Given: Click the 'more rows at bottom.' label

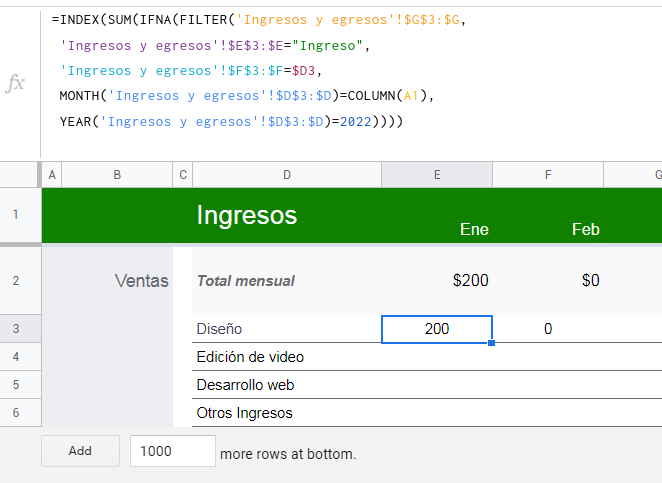Looking at the screenshot, I should point(288,454).
